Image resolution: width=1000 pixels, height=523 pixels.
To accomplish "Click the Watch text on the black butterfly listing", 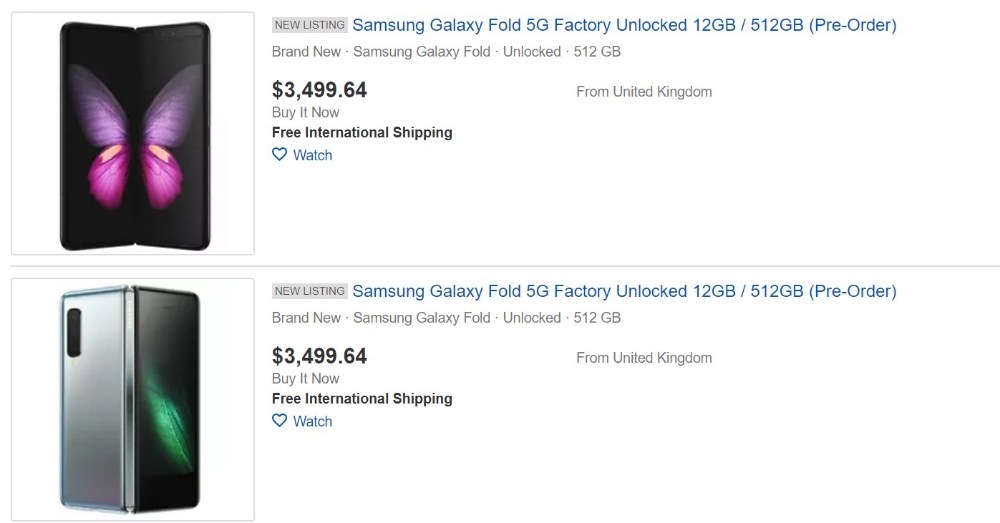I will pyautogui.click(x=313, y=155).
